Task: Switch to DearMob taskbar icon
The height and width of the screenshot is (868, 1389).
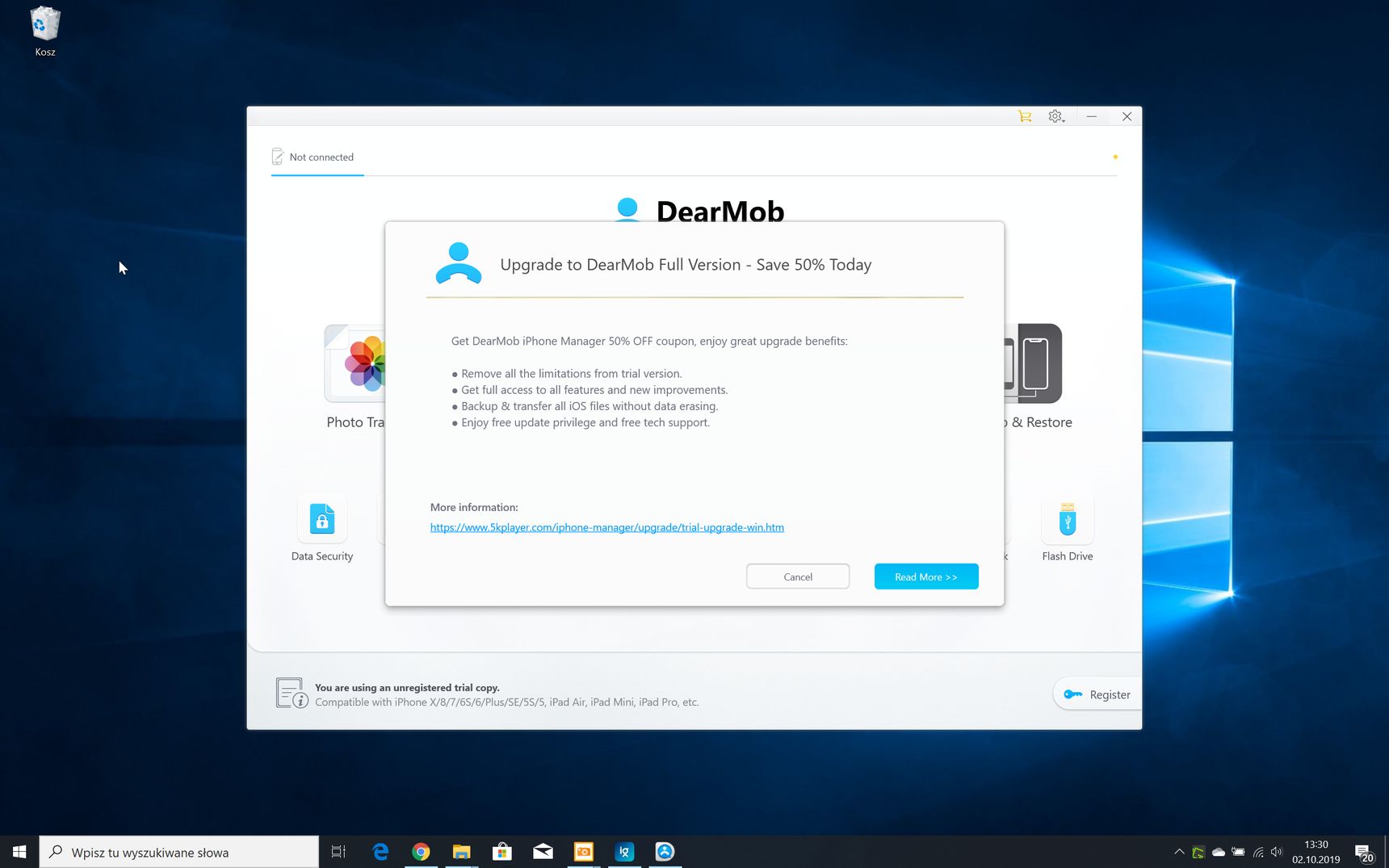Action: tap(665, 852)
